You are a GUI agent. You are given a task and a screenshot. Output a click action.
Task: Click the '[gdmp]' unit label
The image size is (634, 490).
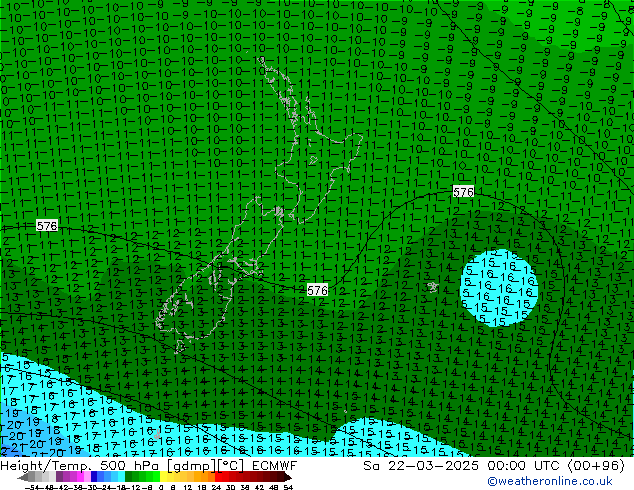[x=192, y=466]
